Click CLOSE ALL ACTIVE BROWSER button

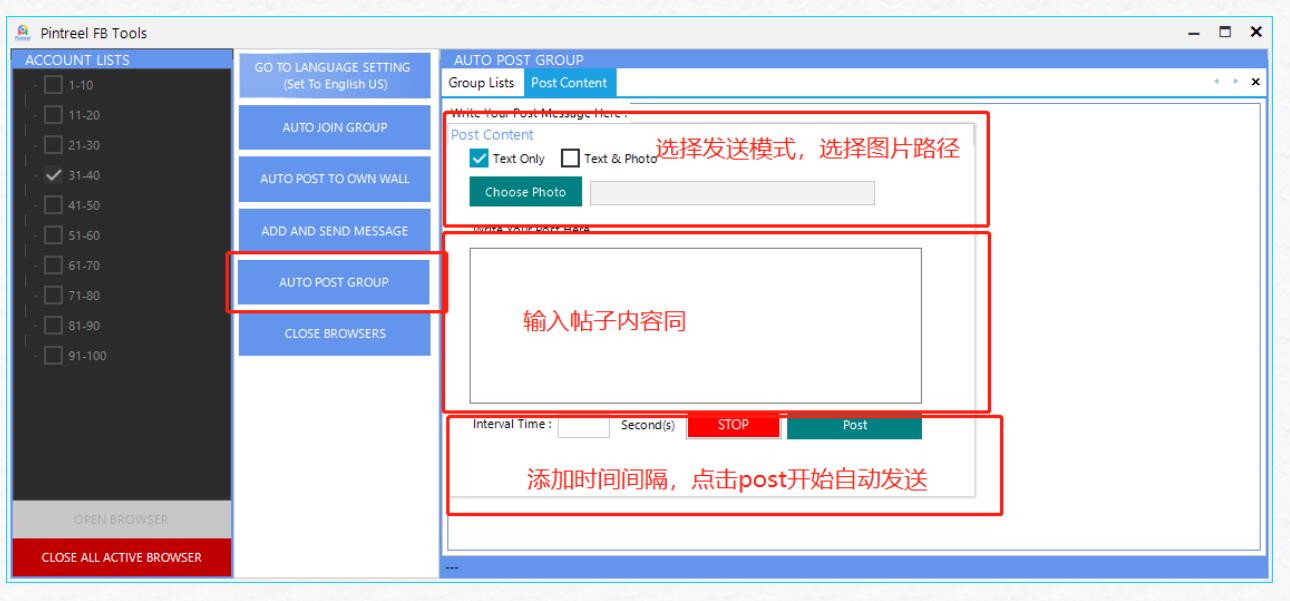pos(122,557)
